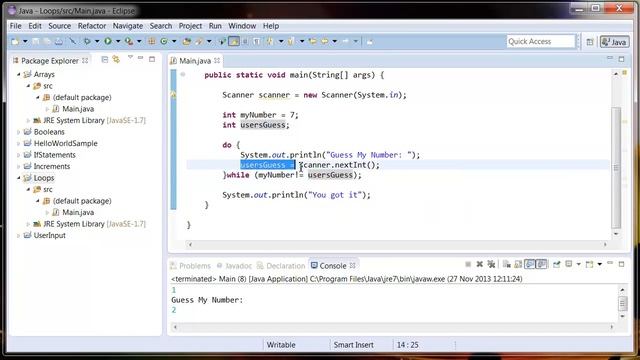Image resolution: width=640 pixels, height=360 pixels.
Task: Click the Search flashlight toolbar icon
Action: (199, 42)
